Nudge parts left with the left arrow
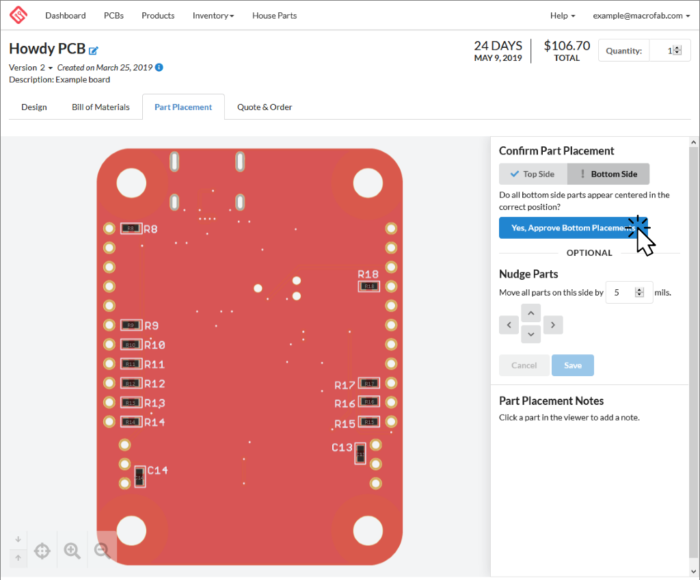 pos(510,325)
